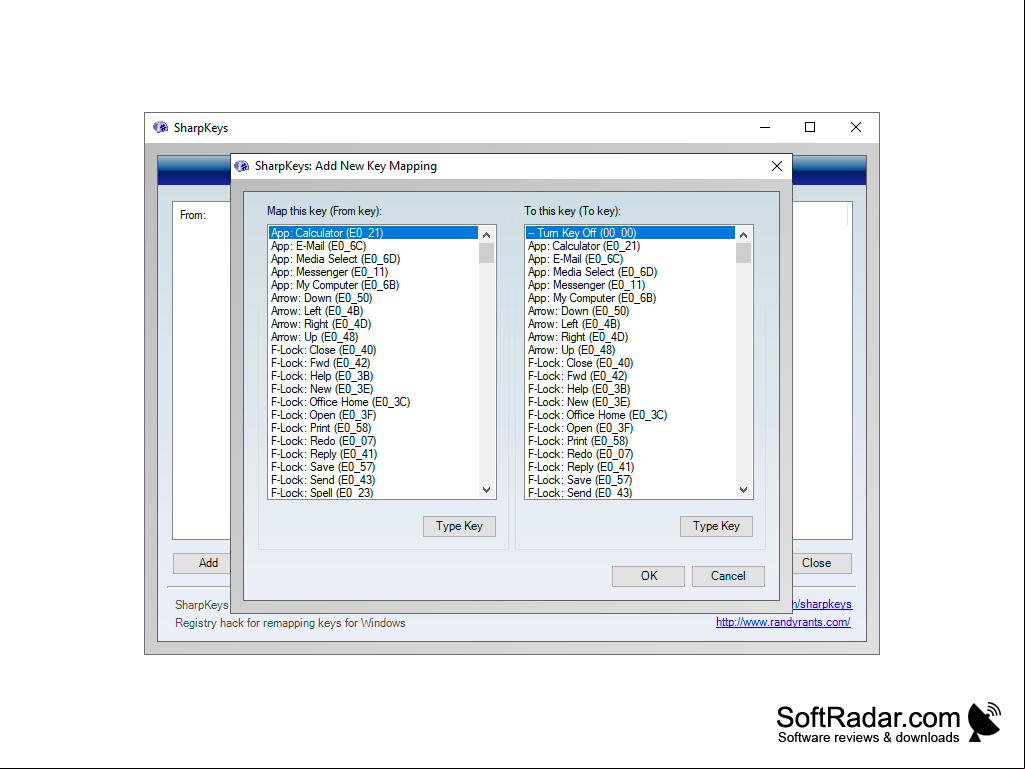The image size is (1025, 769).
Task: Select App: E-Mail in To key list
Action: point(630,259)
